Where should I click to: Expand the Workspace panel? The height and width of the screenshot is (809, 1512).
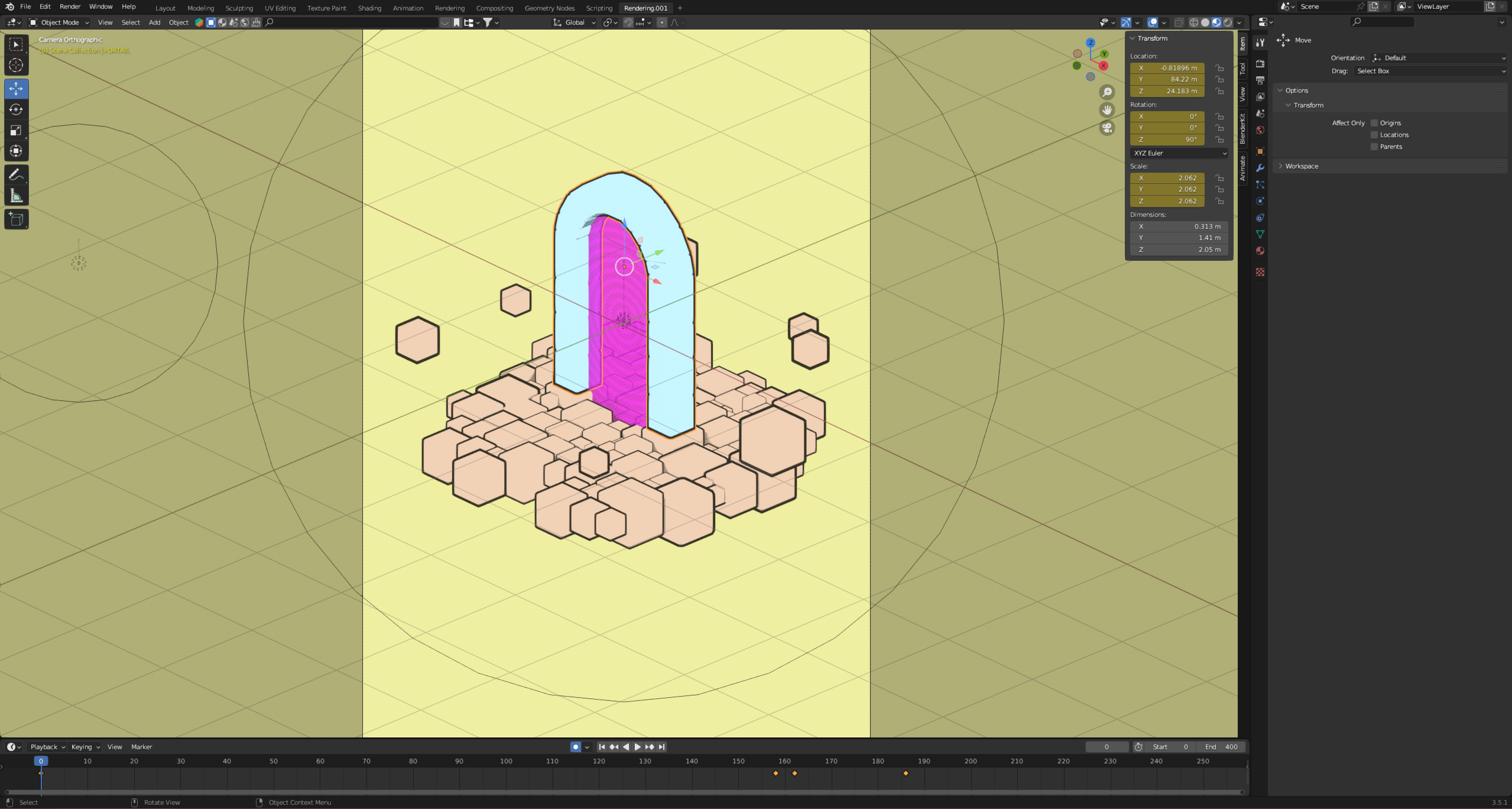pos(1301,166)
